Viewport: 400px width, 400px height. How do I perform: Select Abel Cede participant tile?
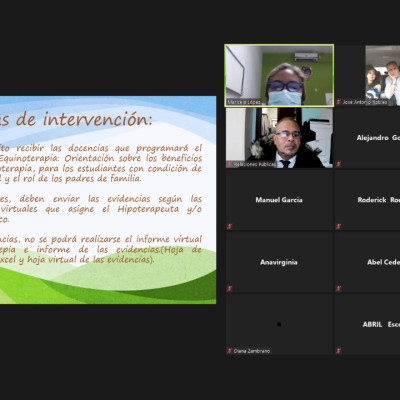click(x=368, y=262)
